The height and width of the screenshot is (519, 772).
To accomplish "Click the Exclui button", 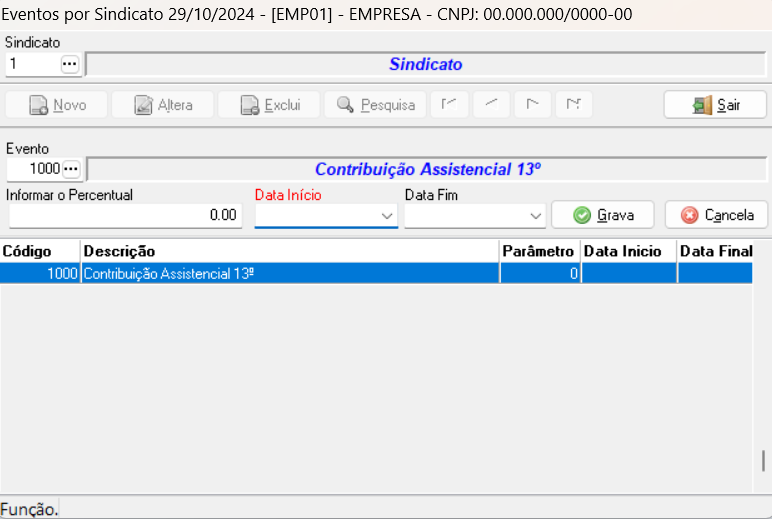I will [x=269, y=104].
